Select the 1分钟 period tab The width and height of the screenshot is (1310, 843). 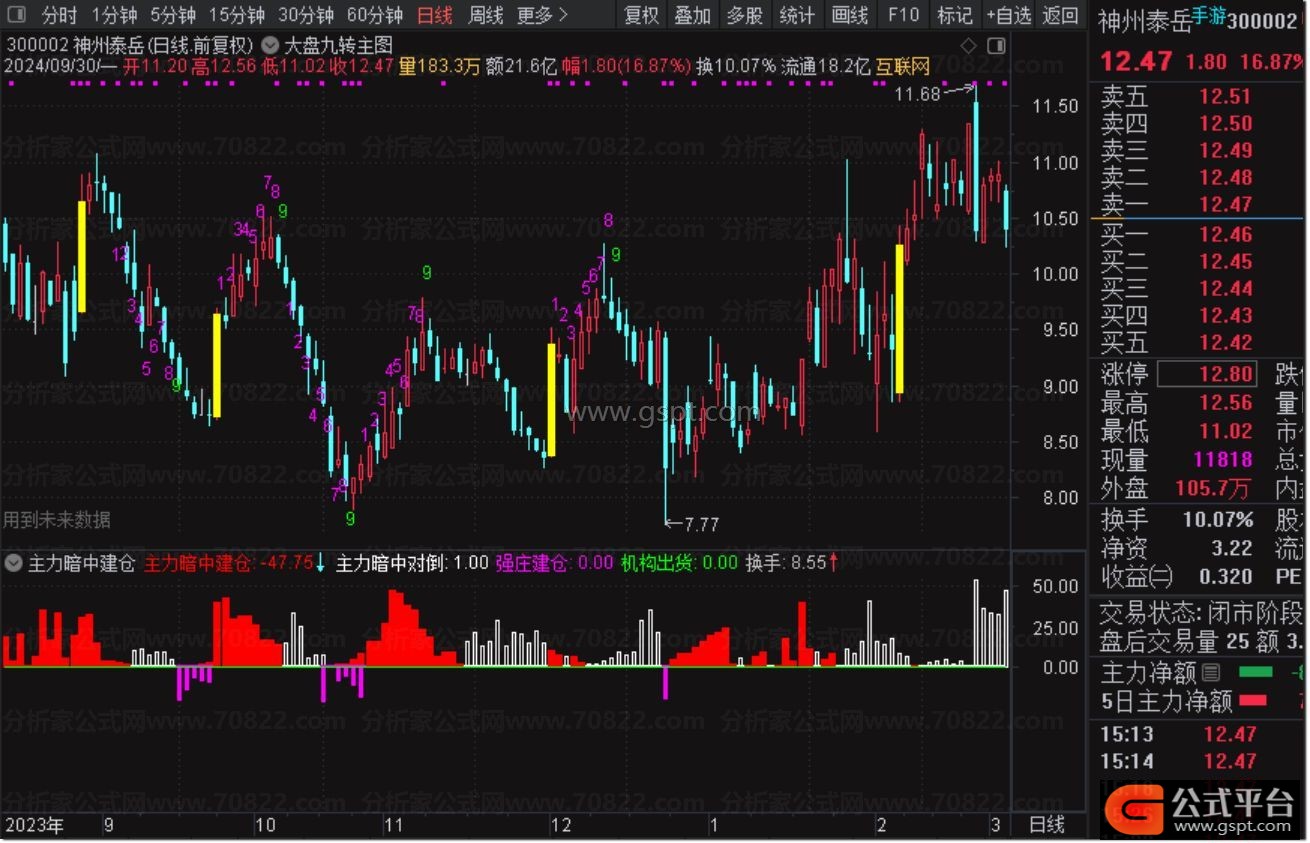click(114, 15)
